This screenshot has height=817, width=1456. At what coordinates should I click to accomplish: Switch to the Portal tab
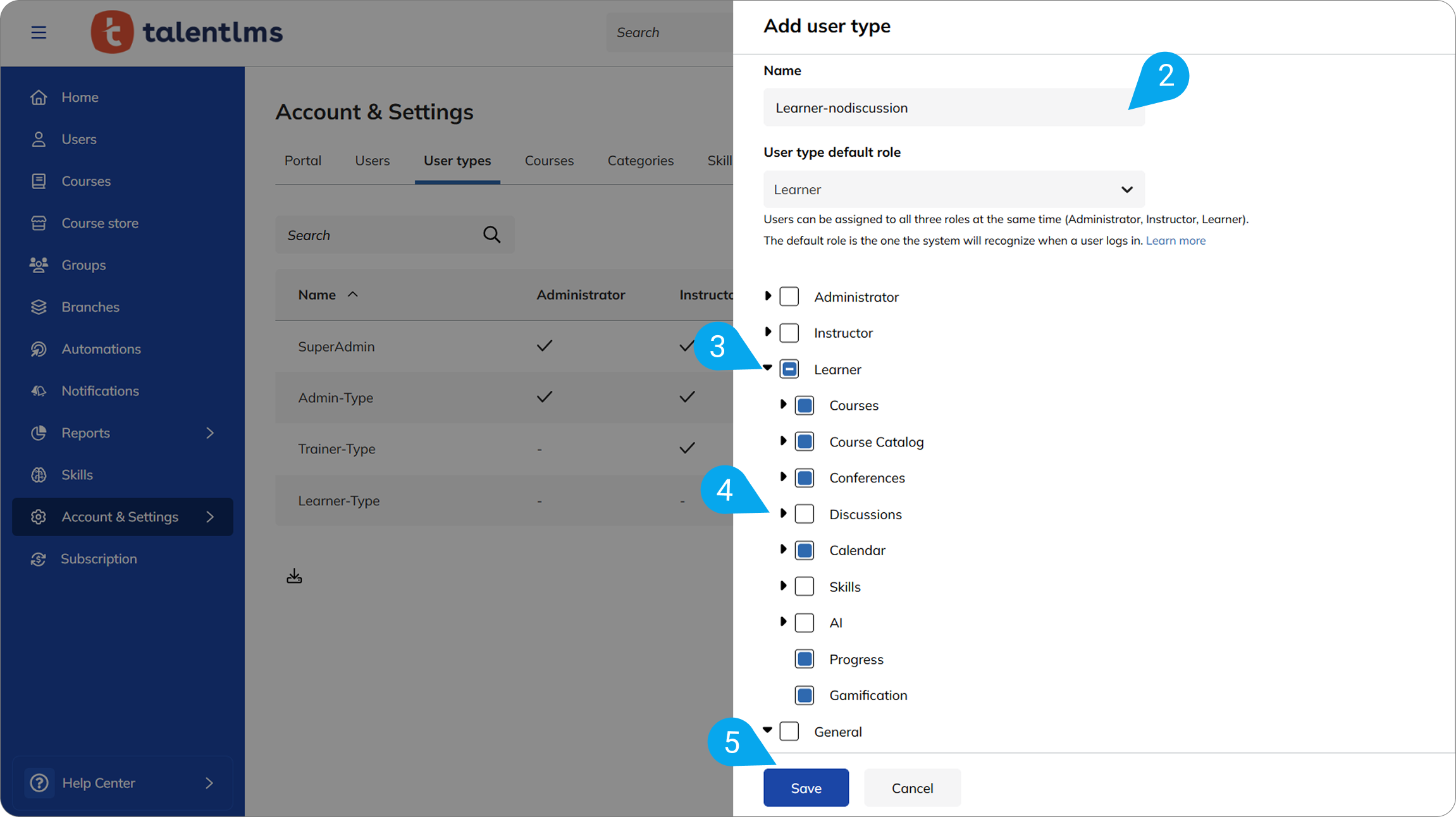point(303,161)
